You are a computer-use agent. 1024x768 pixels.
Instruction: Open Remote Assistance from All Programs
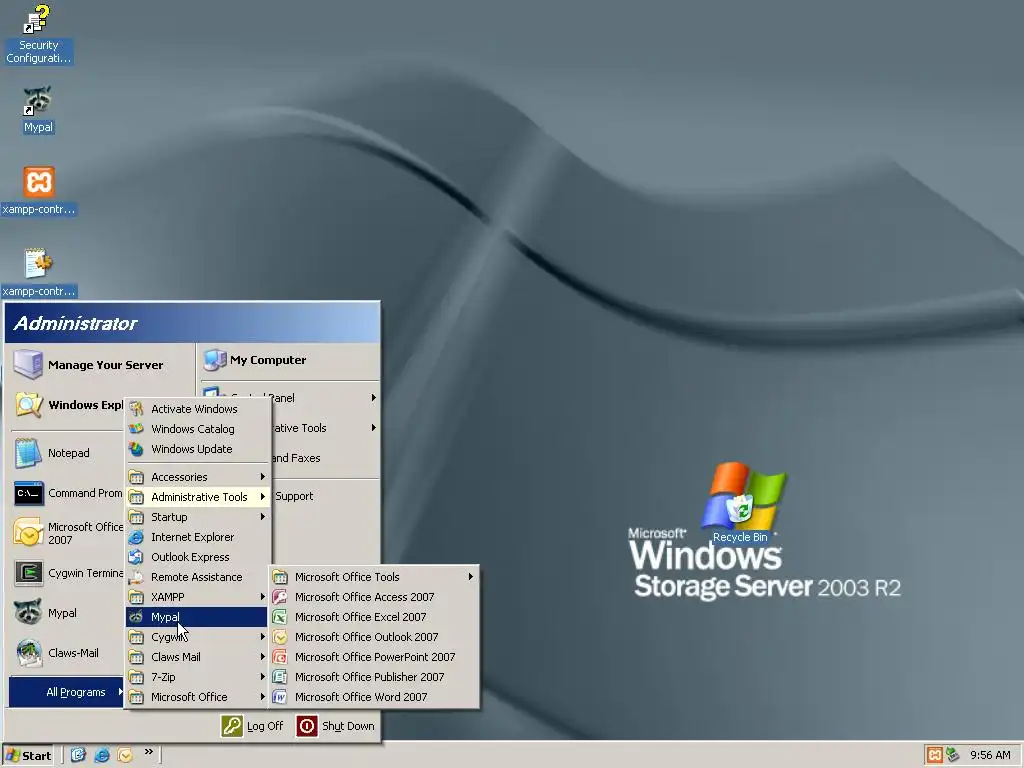197,577
